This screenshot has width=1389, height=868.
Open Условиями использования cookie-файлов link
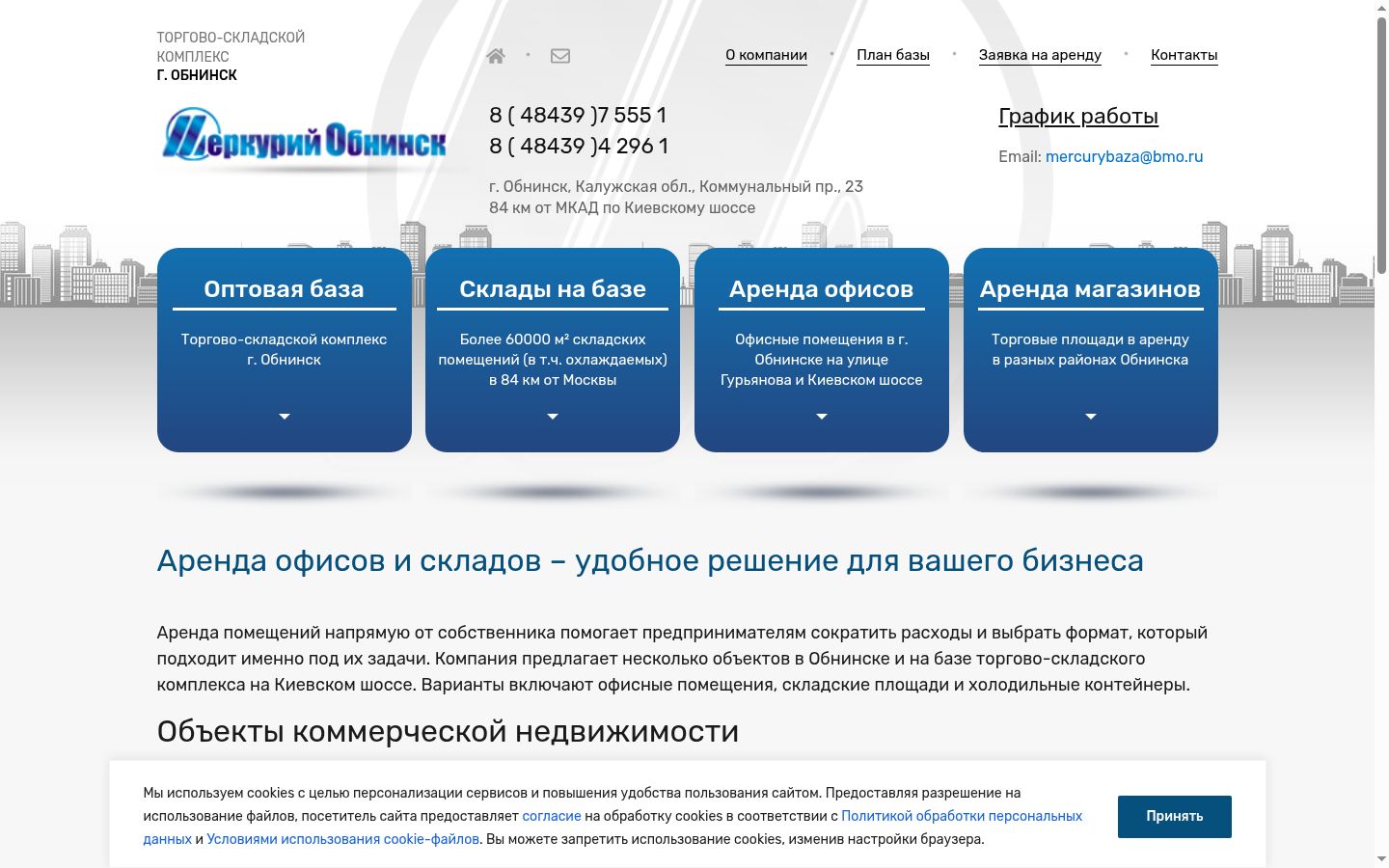pos(342,839)
